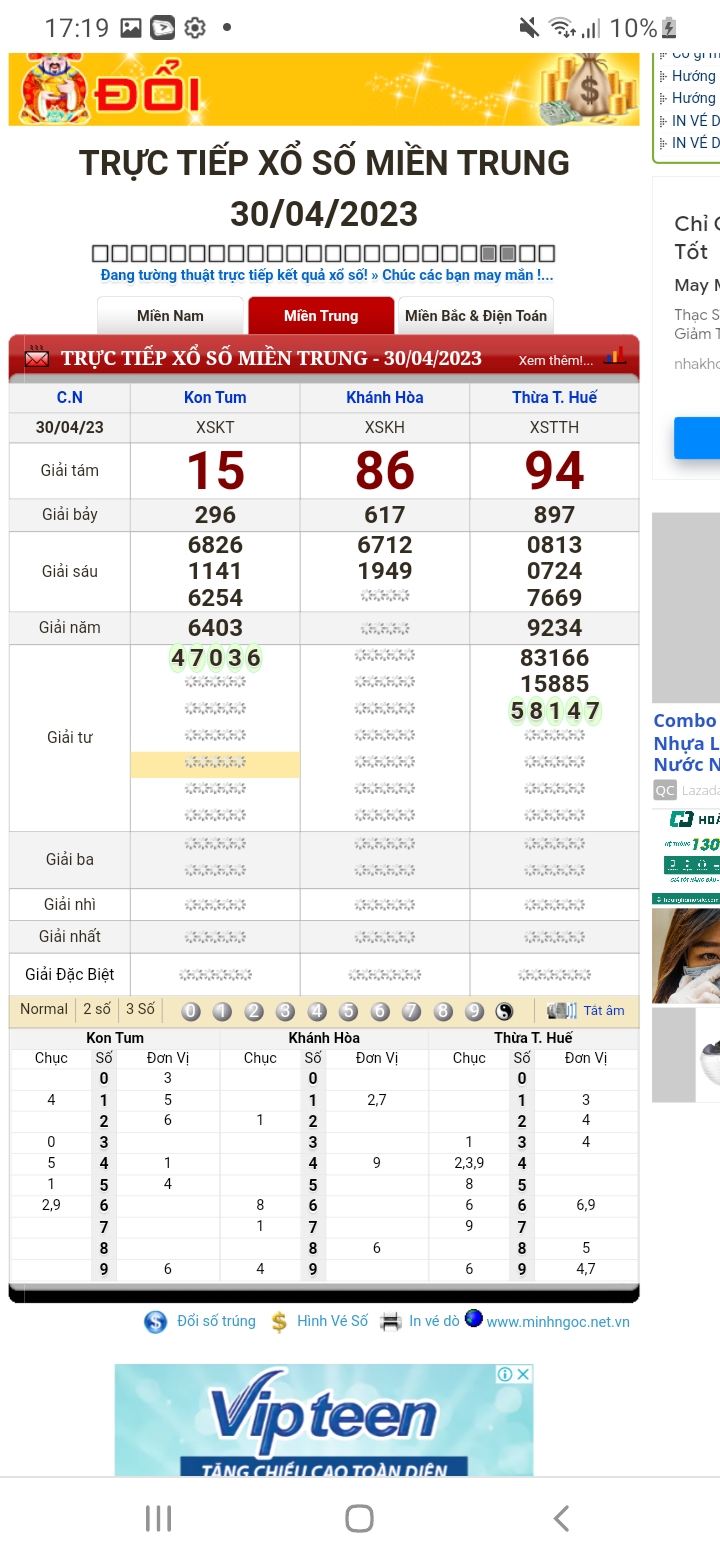
Task: Switch to the Miền Nam tab
Action: click(170, 316)
